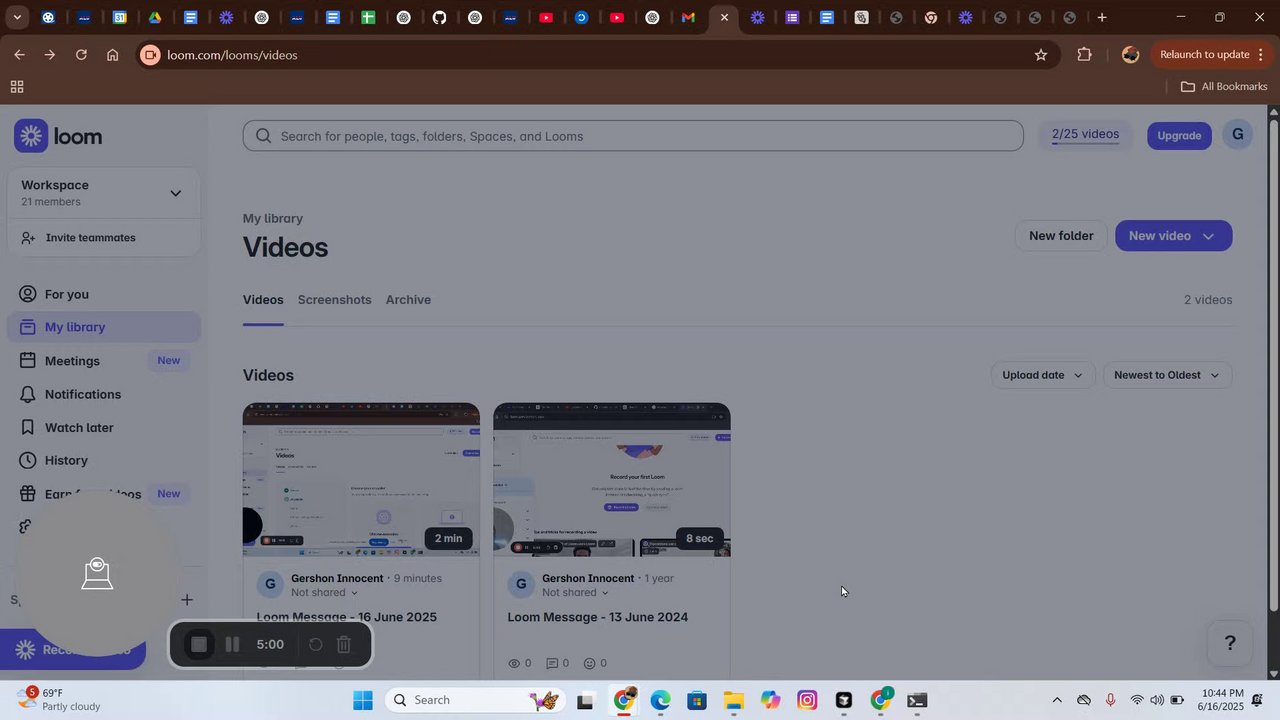Image resolution: width=1280 pixels, height=720 pixels.
Task: Open the Newest to Oldest dropdown
Action: 1167,375
